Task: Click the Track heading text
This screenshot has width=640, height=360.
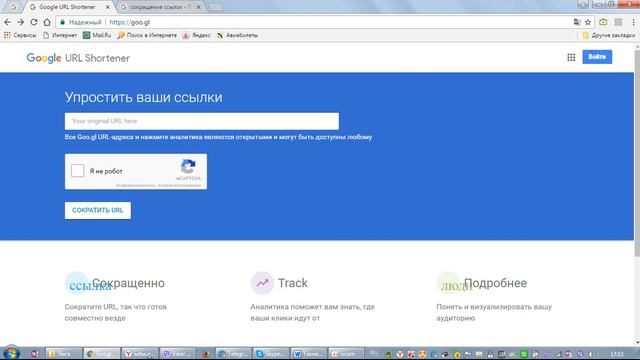Action: (x=293, y=283)
